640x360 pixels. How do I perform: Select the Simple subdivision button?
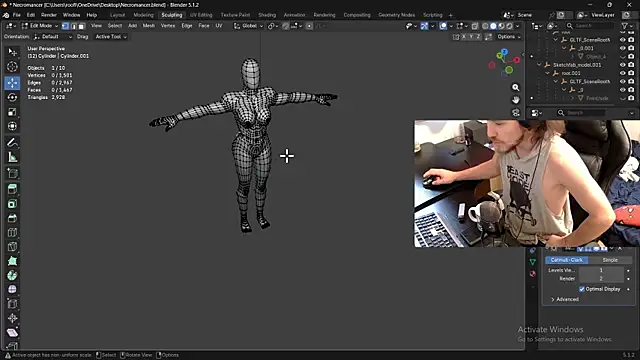coord(610,260)
